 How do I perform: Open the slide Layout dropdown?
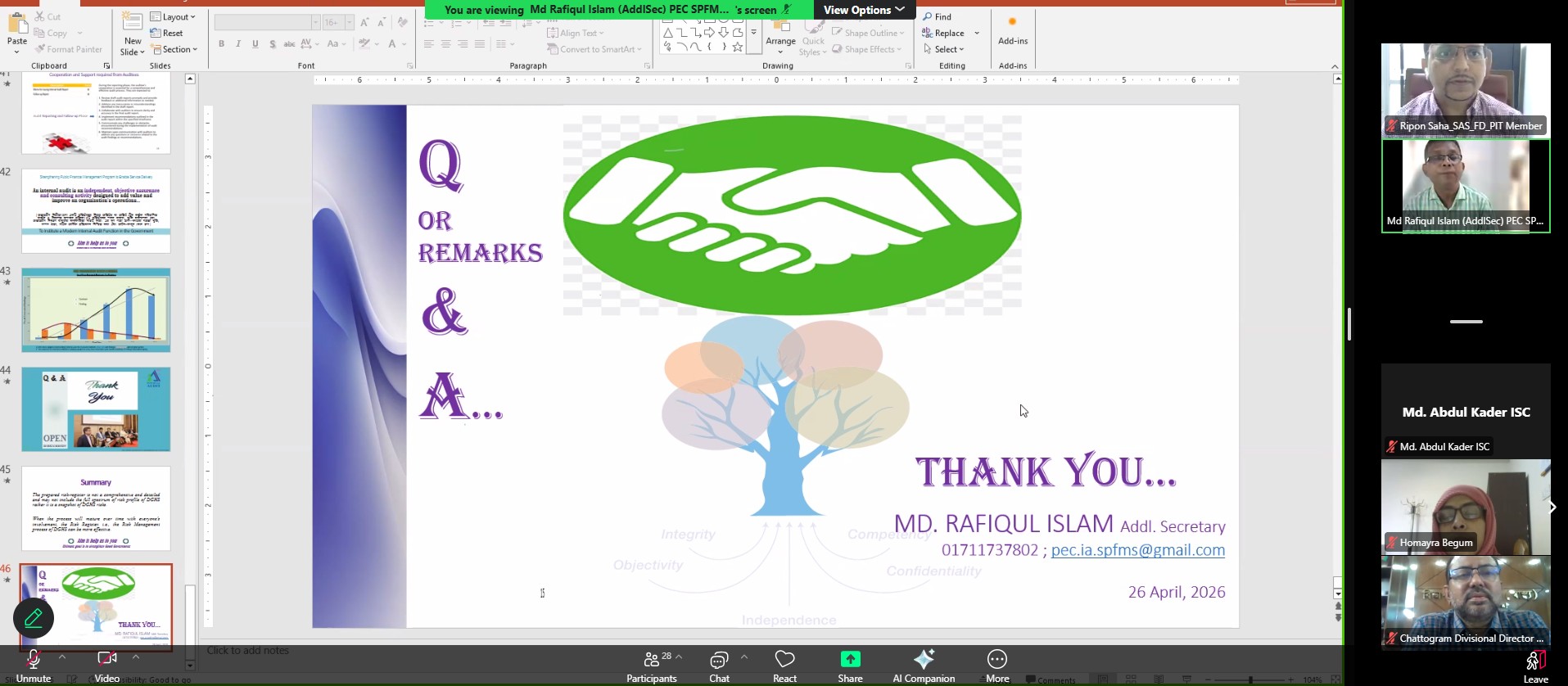[174, 16]
